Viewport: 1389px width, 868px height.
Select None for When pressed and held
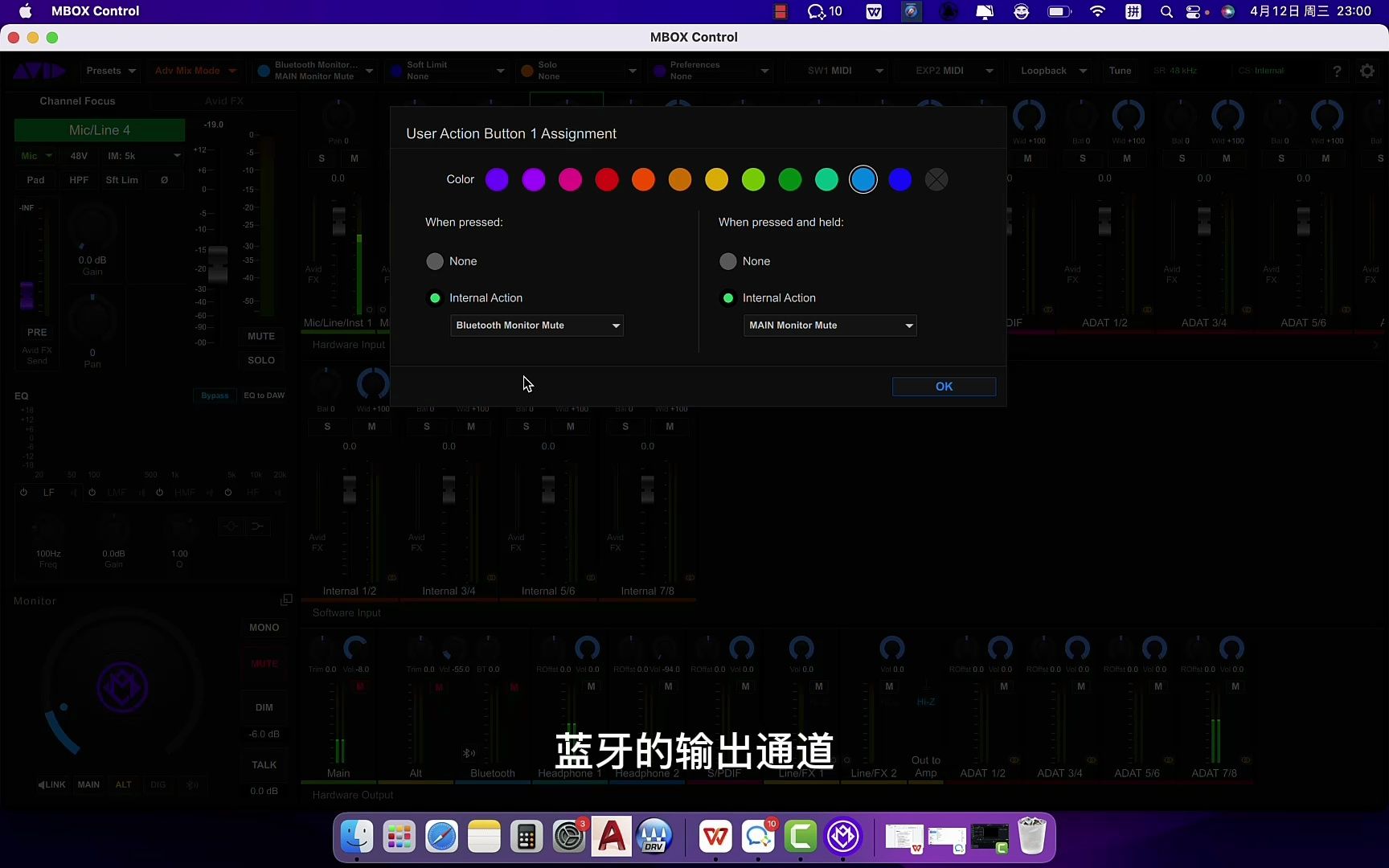click(728, 261)
